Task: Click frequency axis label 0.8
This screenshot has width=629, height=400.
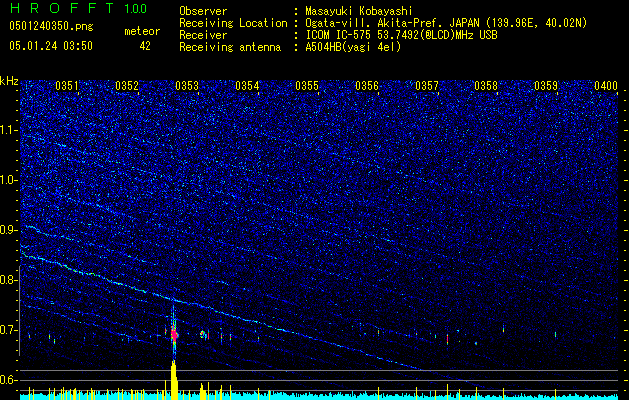Action: 8,280
